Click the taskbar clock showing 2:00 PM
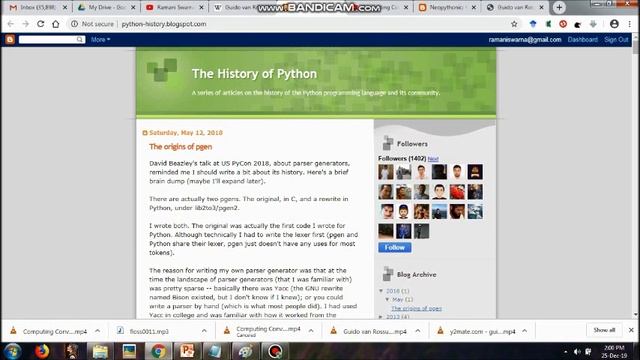The height and width of the screenshot is (360, 640). (614, 351)
